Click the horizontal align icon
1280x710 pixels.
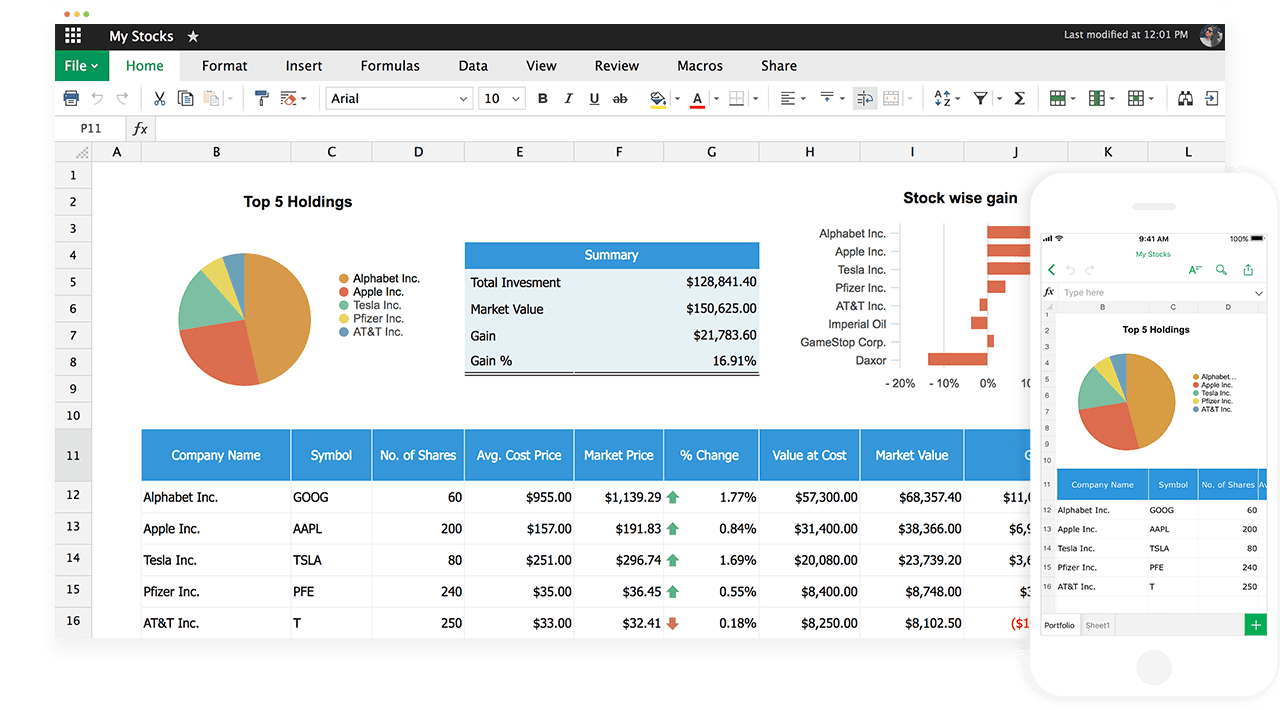[788, 98]
